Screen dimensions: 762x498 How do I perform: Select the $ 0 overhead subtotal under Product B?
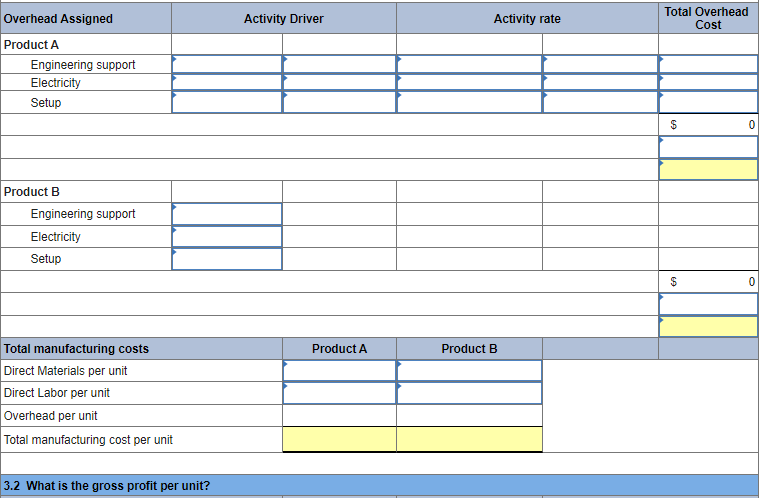coord(709,282)
